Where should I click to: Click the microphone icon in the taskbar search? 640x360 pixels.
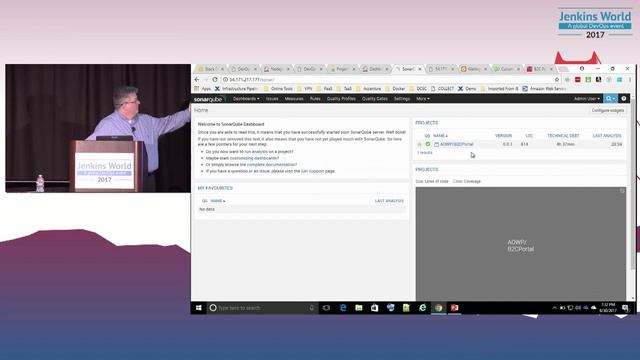[x=311, y=308]
